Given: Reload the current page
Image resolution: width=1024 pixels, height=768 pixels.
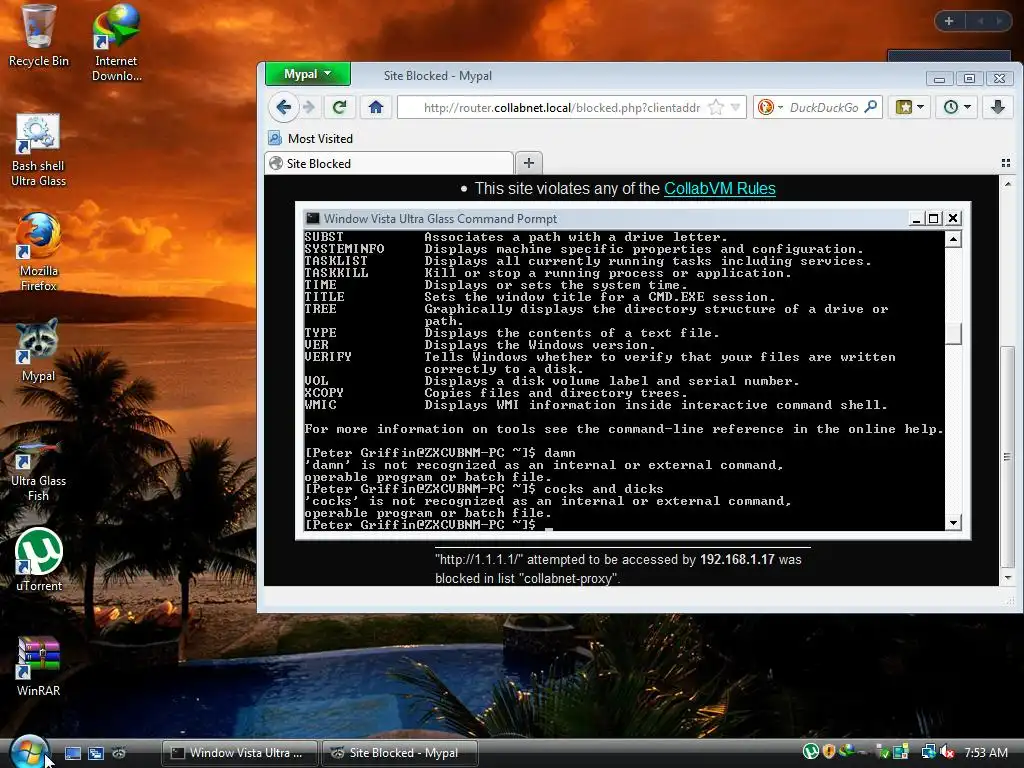Looking at the screenshot, I should [x=340, y=107].
